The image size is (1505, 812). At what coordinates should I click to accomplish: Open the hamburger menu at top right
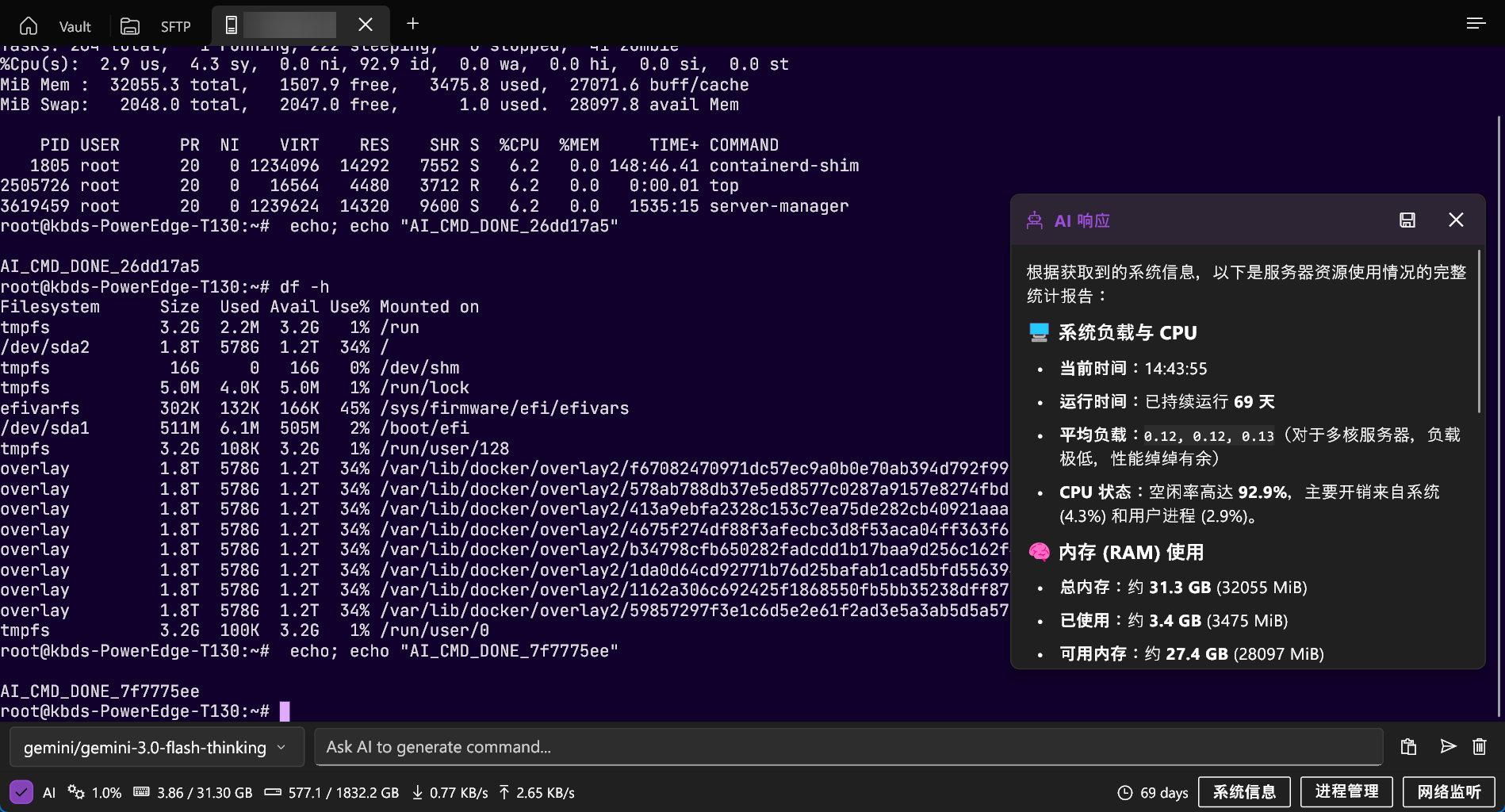coord(1475,24)
